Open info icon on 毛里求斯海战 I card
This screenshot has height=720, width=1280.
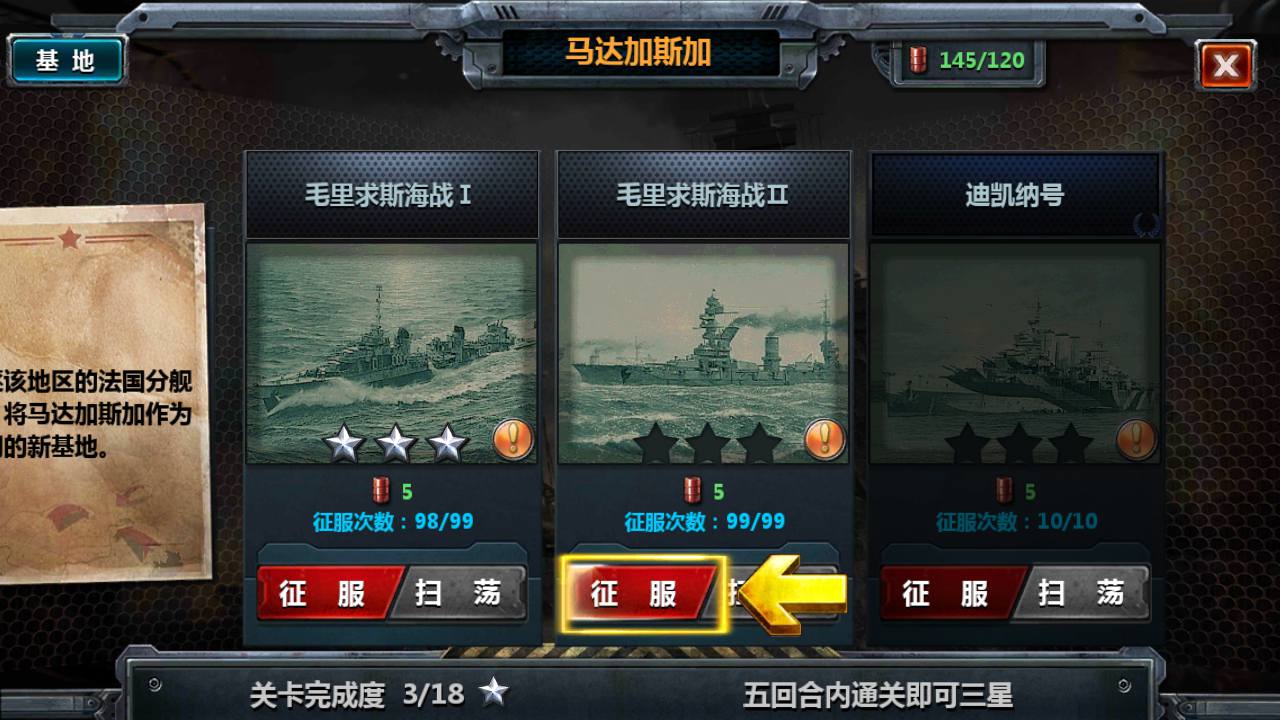(513, 439)
